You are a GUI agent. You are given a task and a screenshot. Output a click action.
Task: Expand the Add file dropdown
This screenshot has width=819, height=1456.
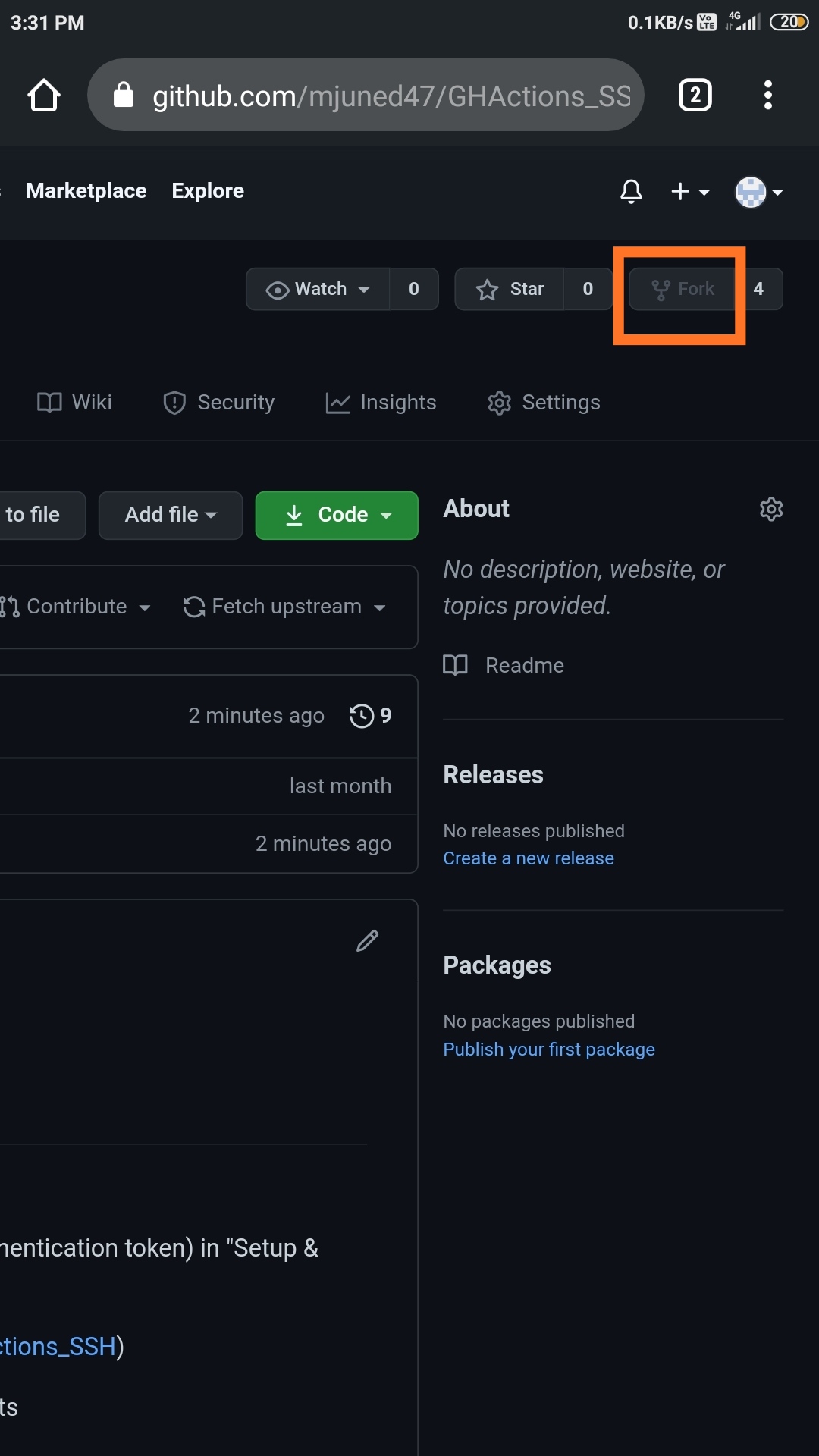point(171,515)
